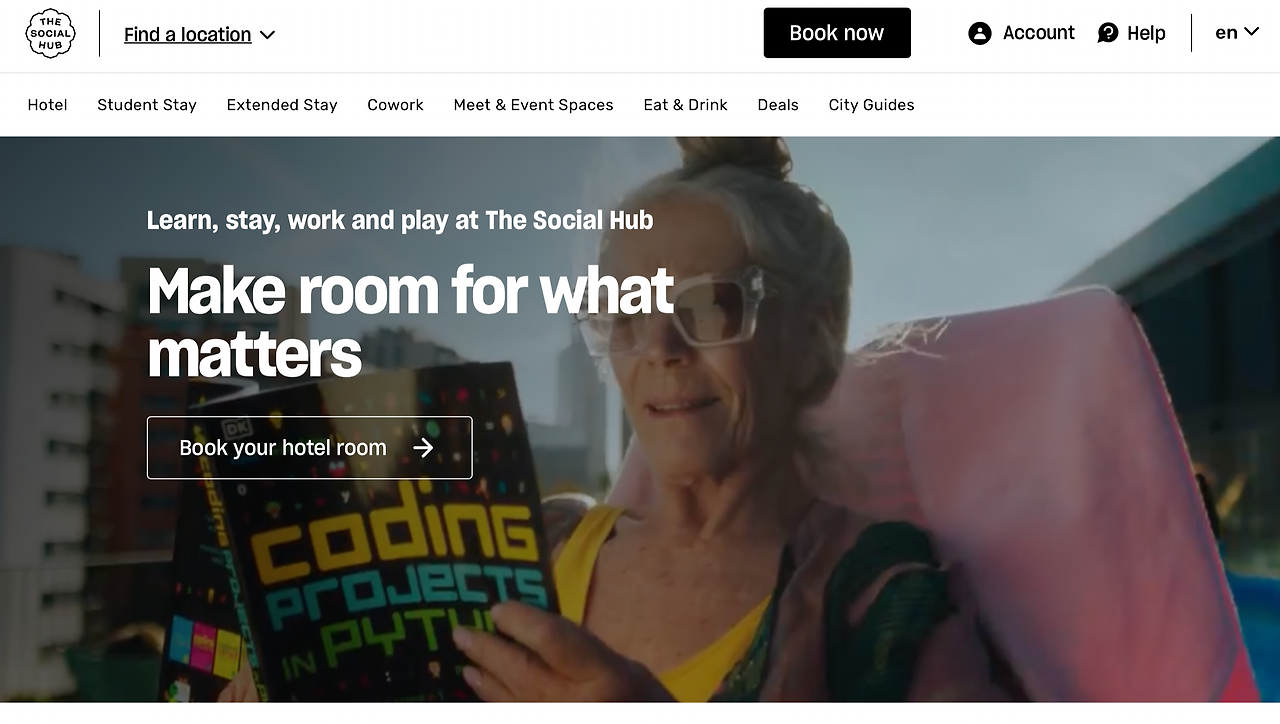The width and height of the screenshot is (1280, 724).
Task: Open the Hotel menu item
Action: pos(47,105)
